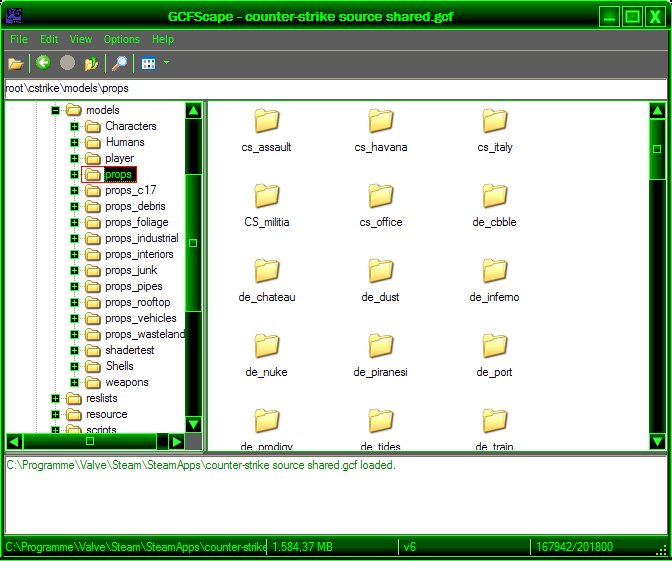The width and height of the screenshot is (672, 561).
Task: Select props_wasteland in the tree
Action: pyautogui.click(x=145, y=334)
